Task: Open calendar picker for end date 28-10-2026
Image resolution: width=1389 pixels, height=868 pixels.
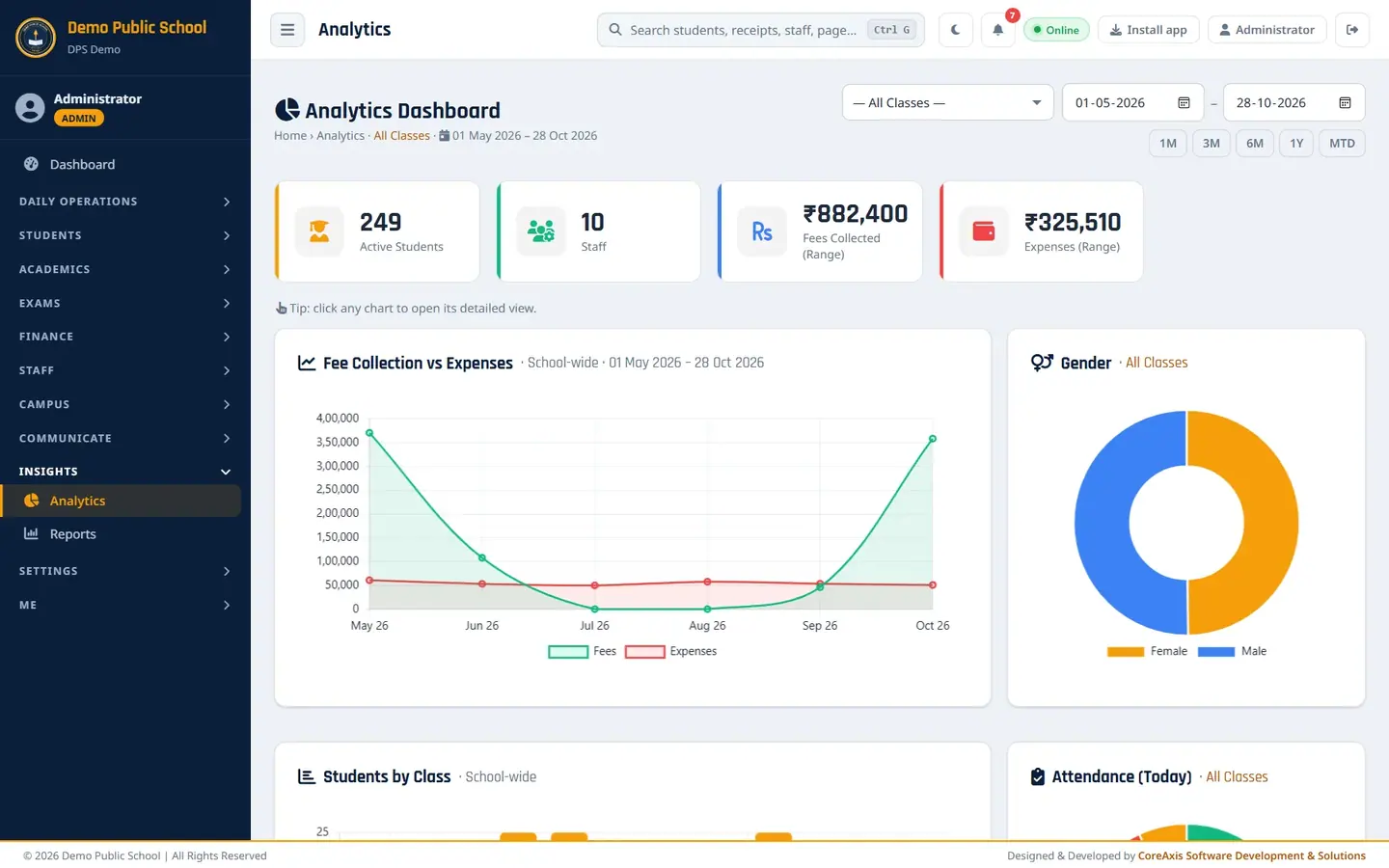Action: point(1345,103)
